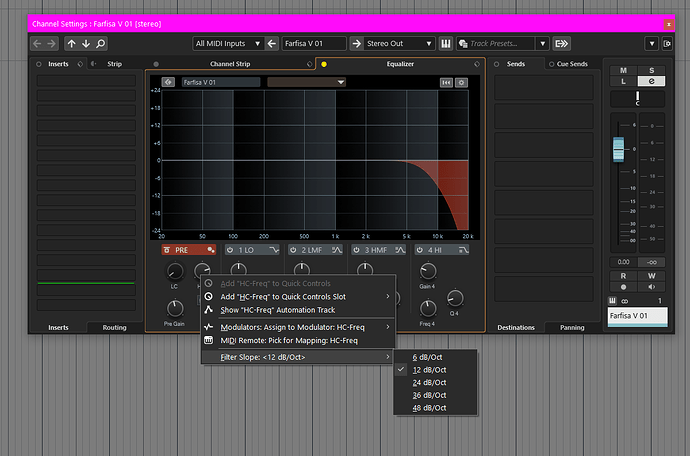Click the L listen button
The width and height of the screenshot is (690, 456).
click(623, 81)
